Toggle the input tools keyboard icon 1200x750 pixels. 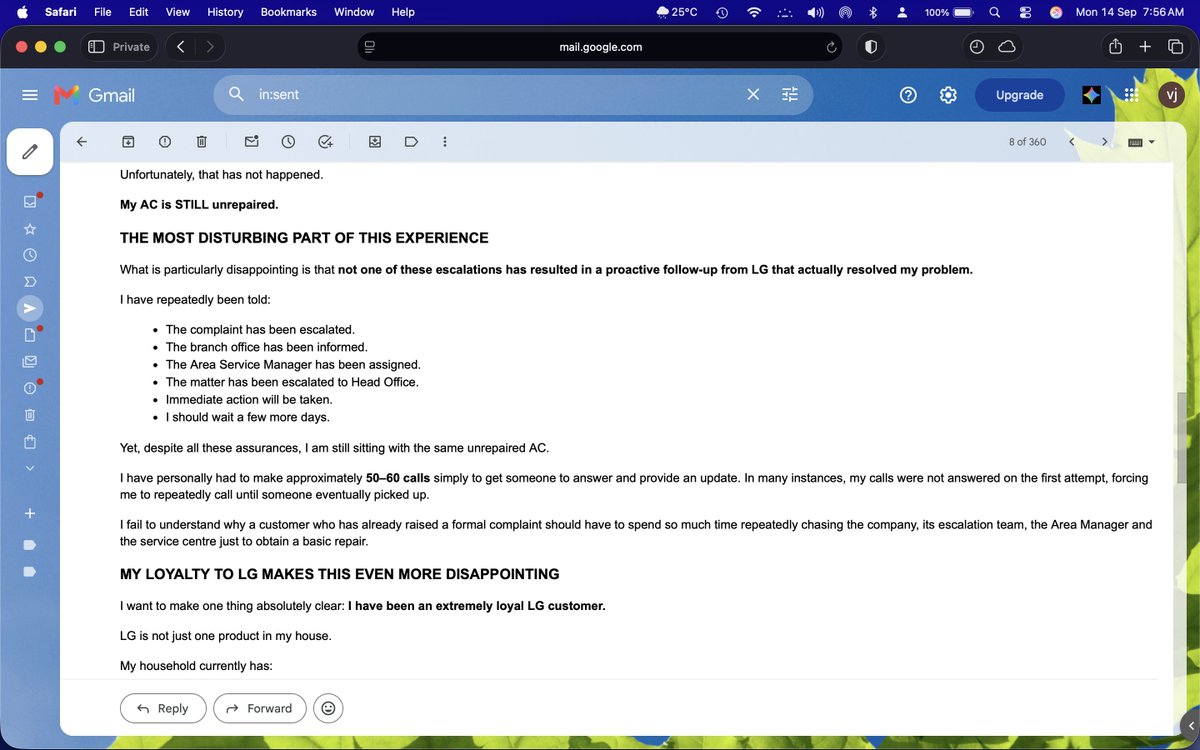tap(1135, 142)
